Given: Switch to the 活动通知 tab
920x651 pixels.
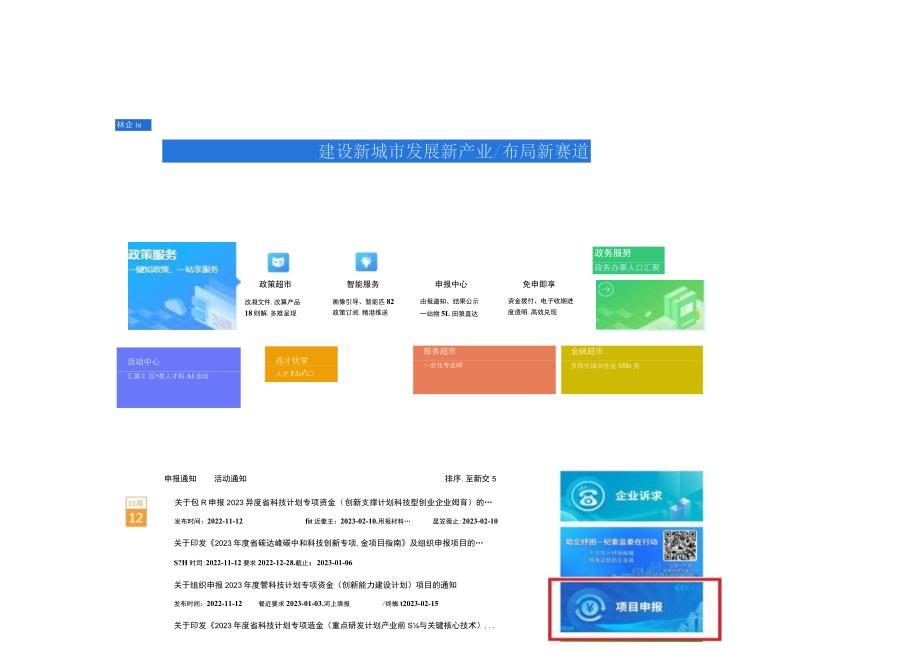Looking at the screenshot, I should [x=228, y=479].
